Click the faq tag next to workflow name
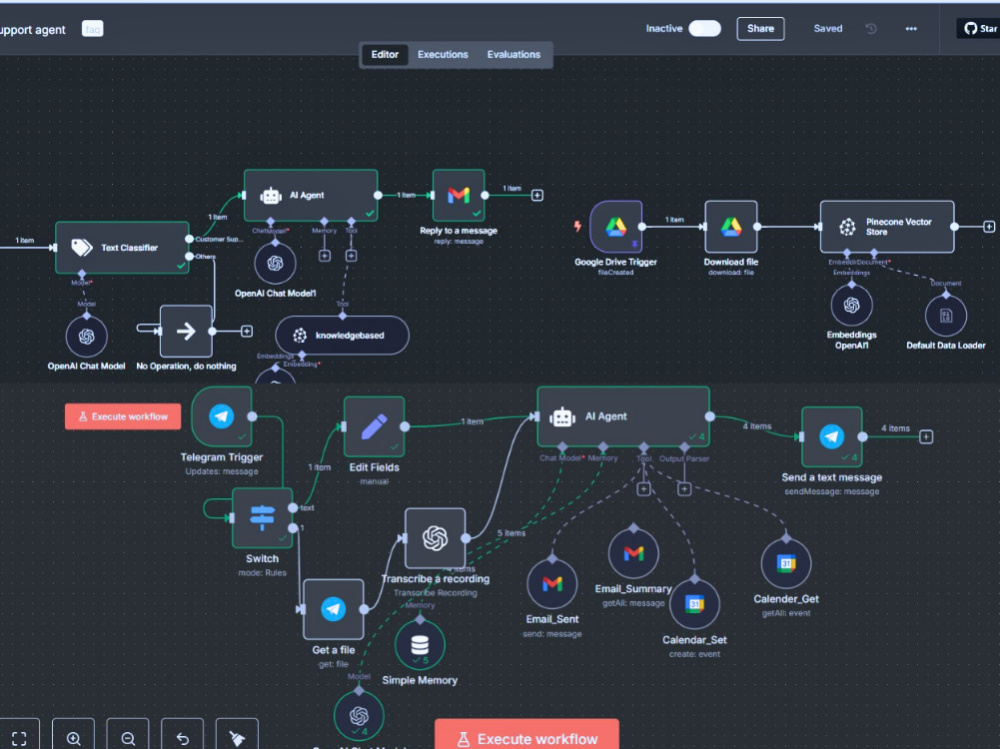The width and height of the screenshot is (1000, 749). pos(92,29)
